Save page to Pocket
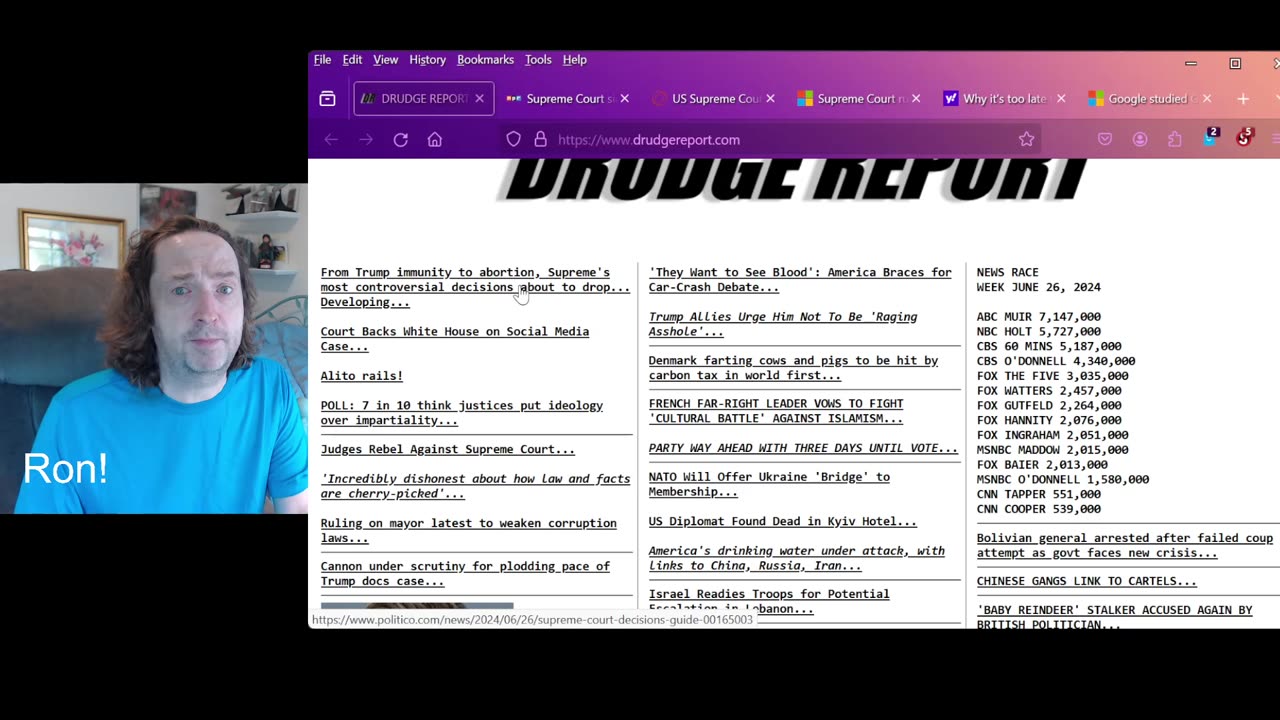1280x720 pixels. [1105, 140]
